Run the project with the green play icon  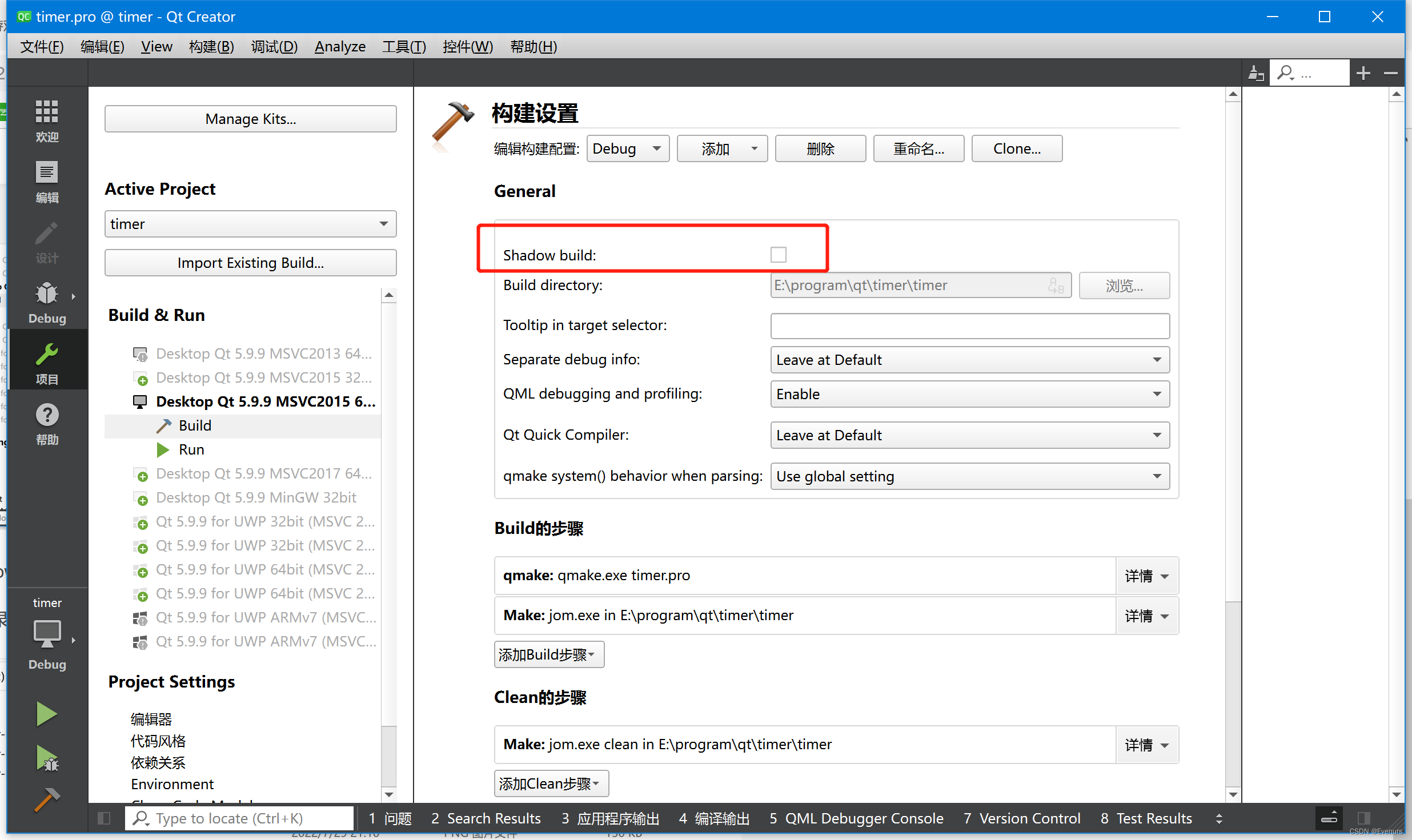click(46, 713)
